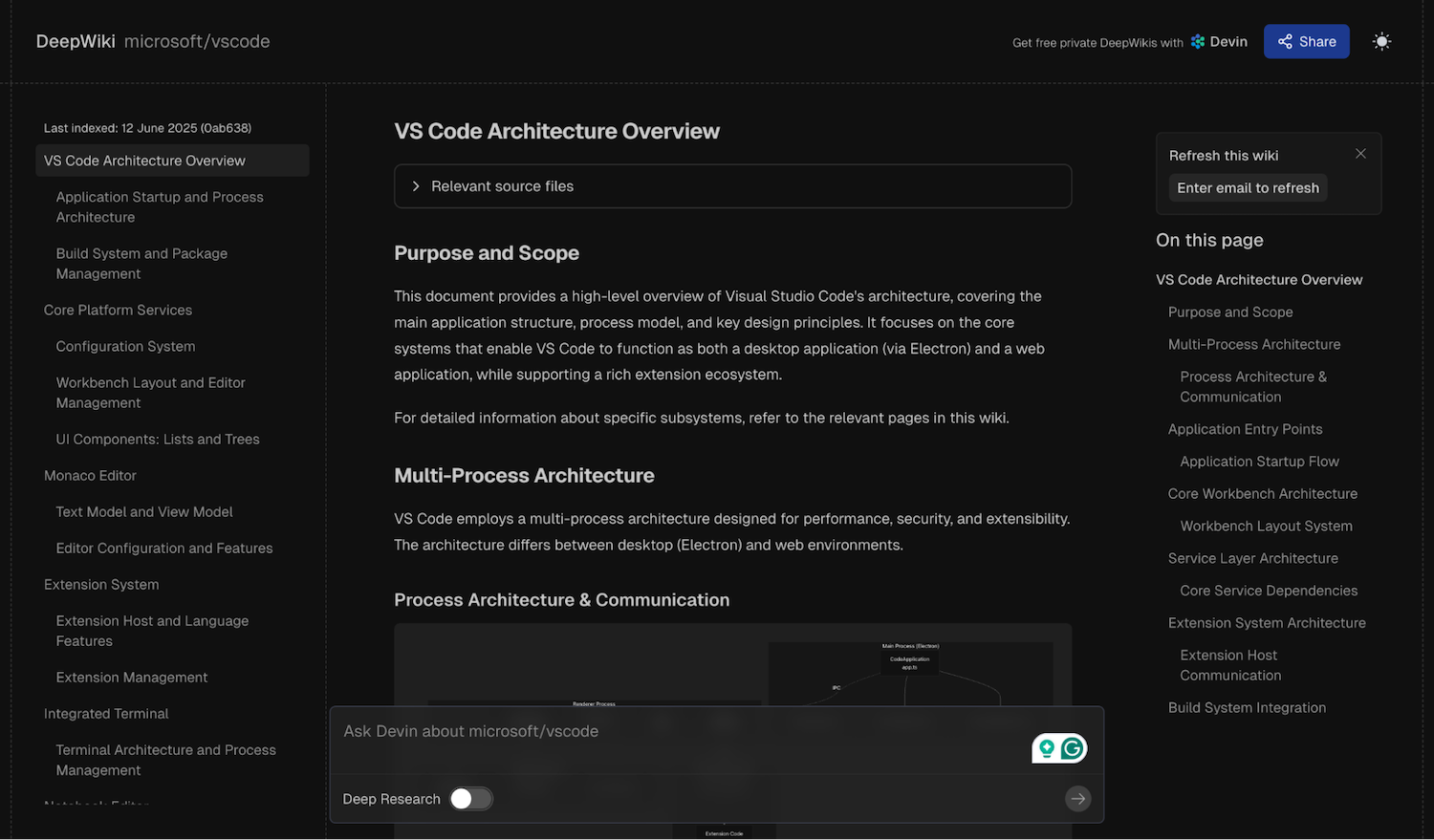This screenshot has width=1434, height=840.
Task: Jump to Service Layer Architecture section link
Action: (1253, 559)
